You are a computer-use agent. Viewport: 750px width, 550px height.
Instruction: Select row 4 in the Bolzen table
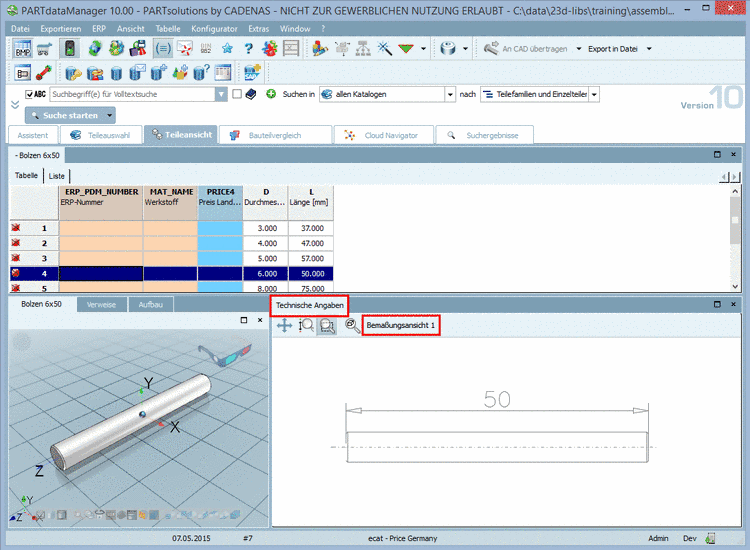pos(44,272)
